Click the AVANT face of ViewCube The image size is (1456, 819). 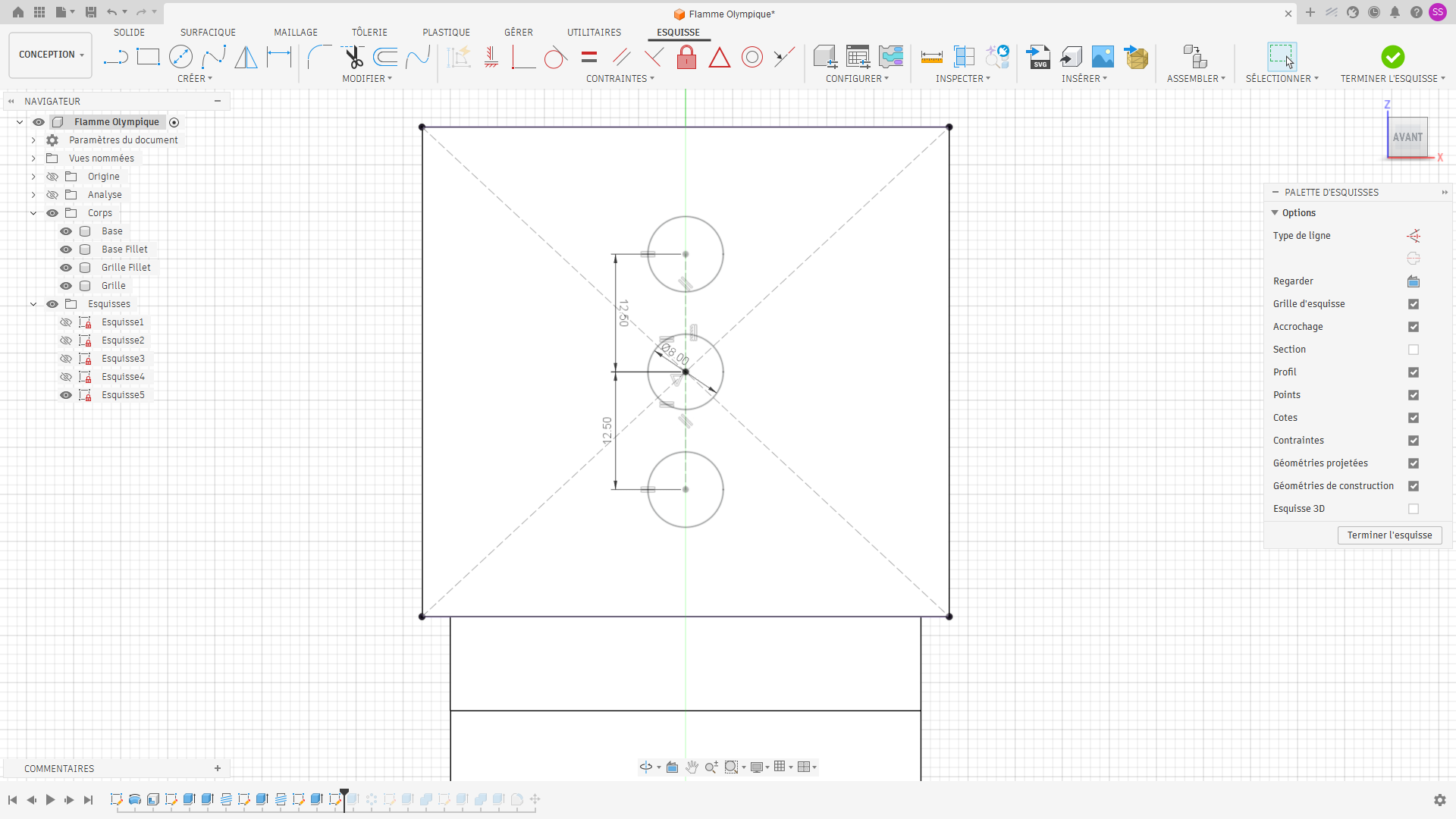point(1407,137)
